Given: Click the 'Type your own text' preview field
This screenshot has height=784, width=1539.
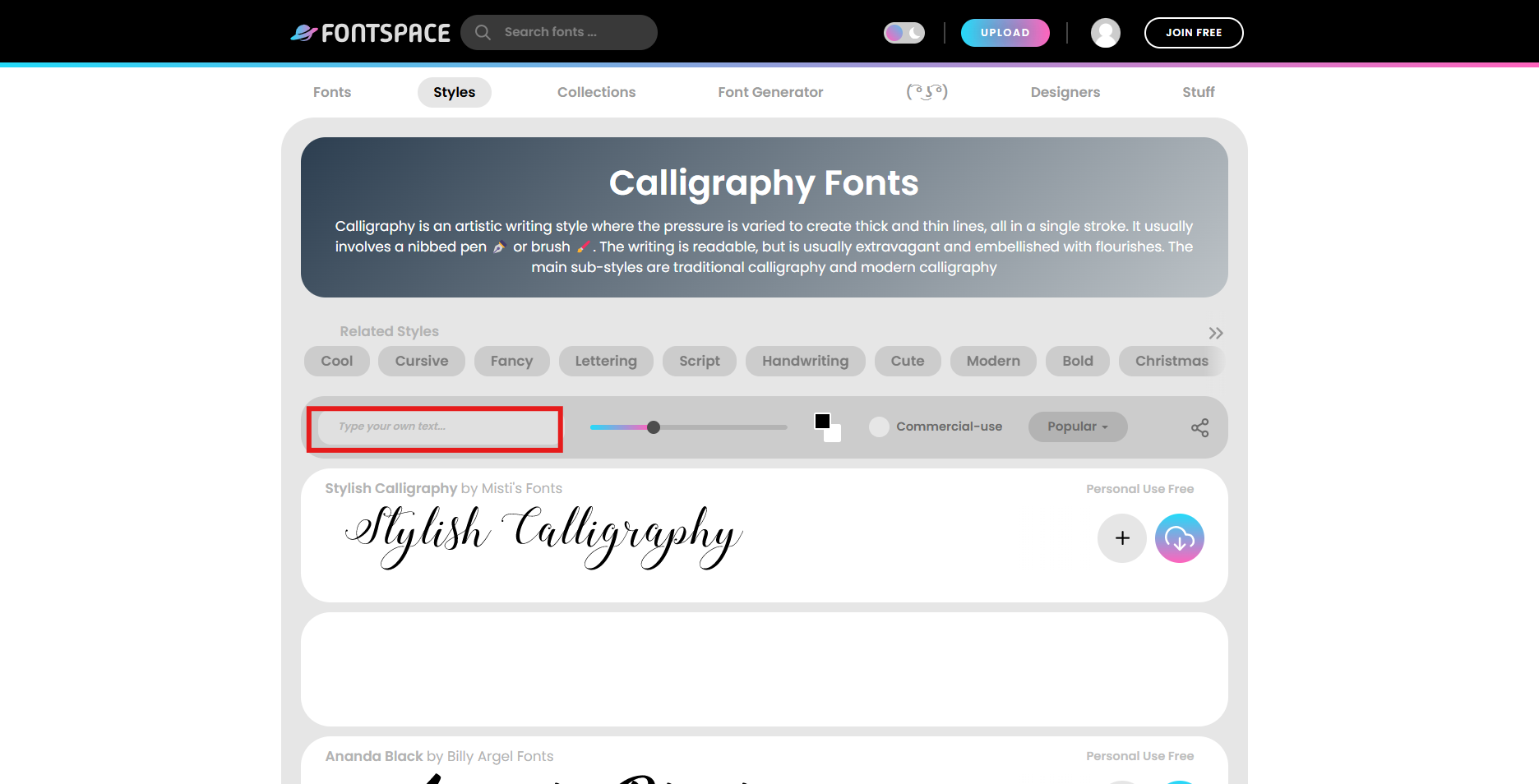Looking at the screenshot, I should tap(435, 427).
